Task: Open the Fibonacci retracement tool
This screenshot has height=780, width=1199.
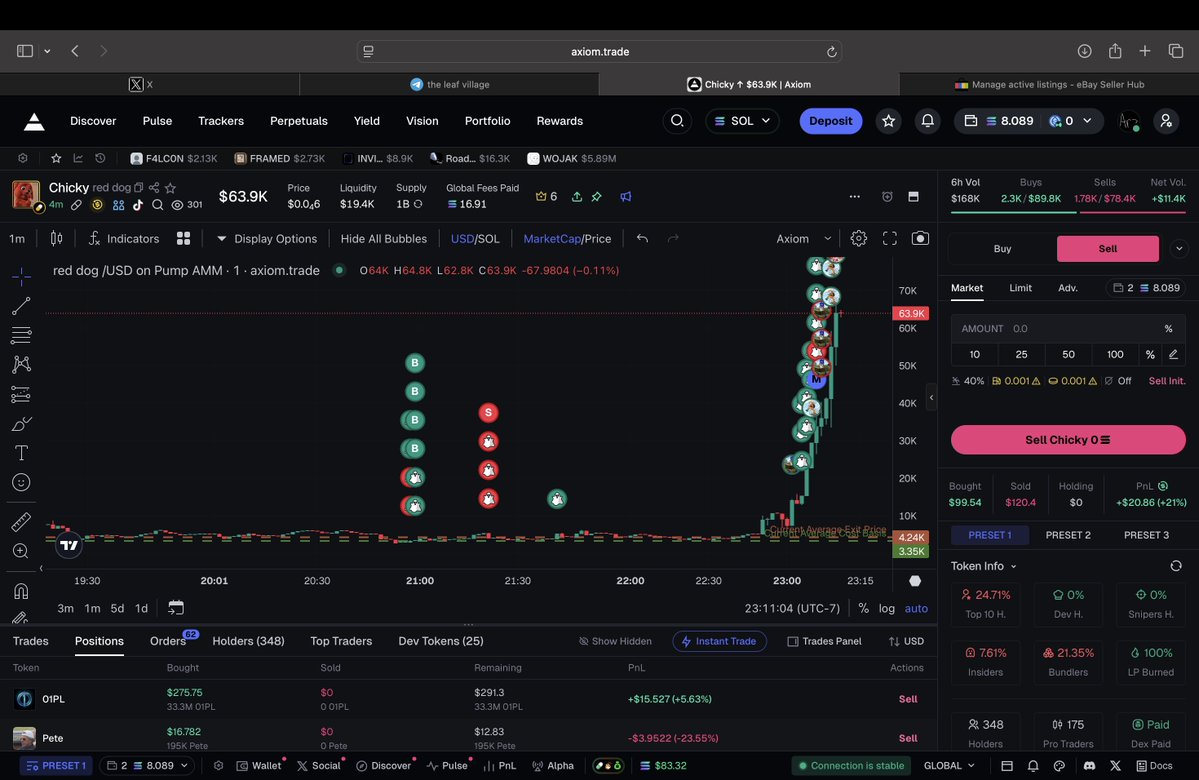Action: (x=21, y=335)
